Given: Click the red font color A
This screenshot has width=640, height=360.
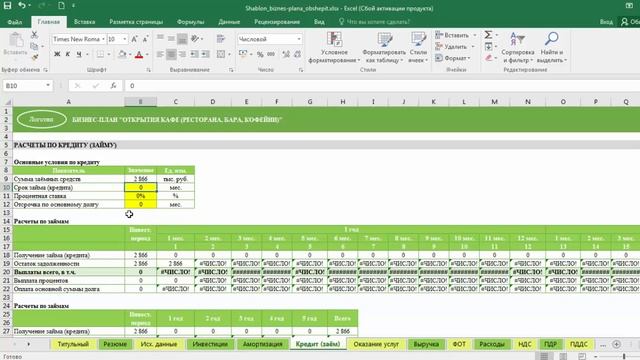Looking at the screenshot, I should 139,54.
